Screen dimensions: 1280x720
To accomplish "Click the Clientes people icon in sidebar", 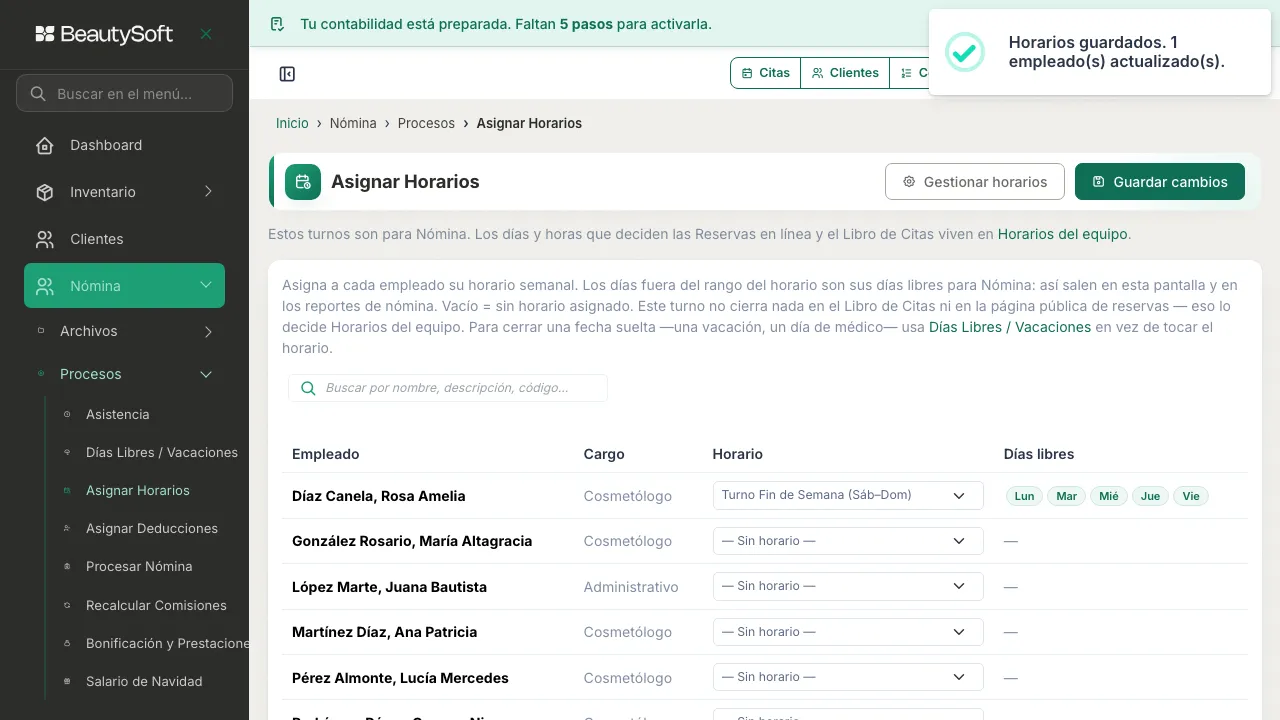I will pyautogui.click(x=45, y=239).
